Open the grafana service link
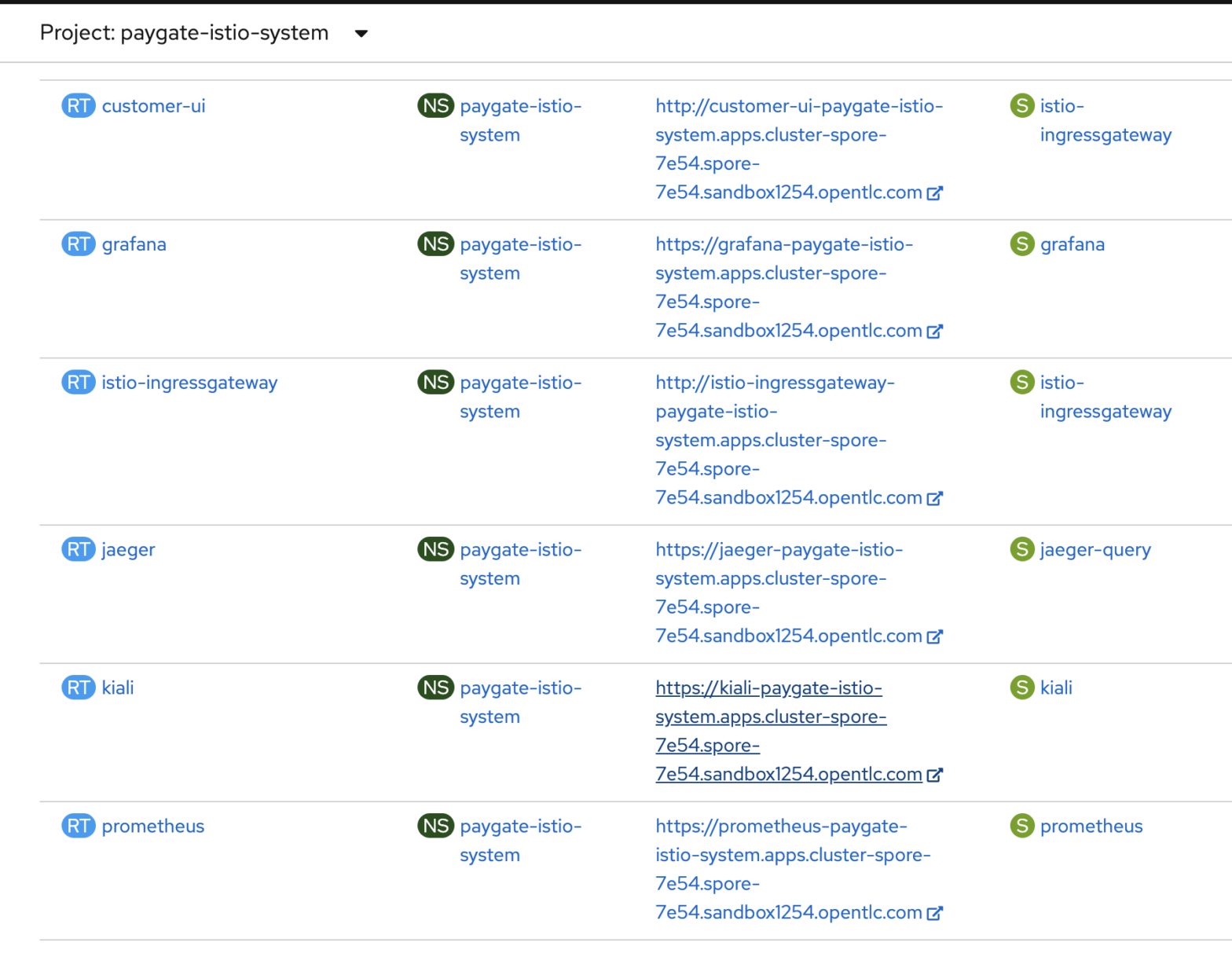Screen dimensions: 1232x957 pos(1072,244)
